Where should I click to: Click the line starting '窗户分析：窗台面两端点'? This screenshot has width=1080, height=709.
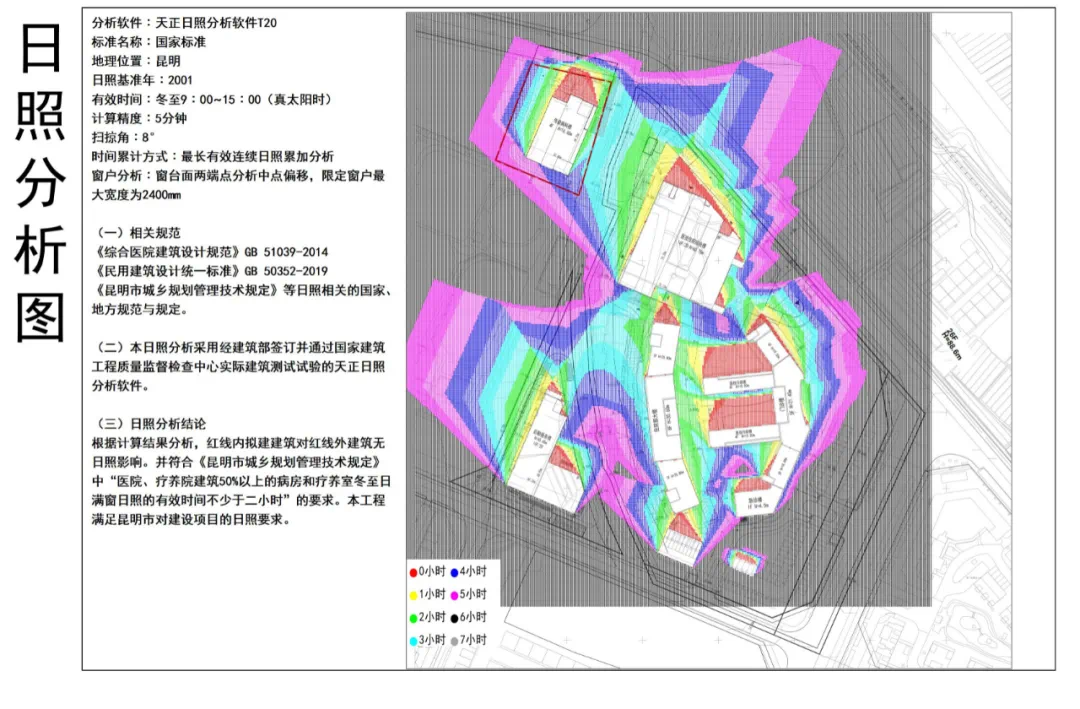coord(238,176)
